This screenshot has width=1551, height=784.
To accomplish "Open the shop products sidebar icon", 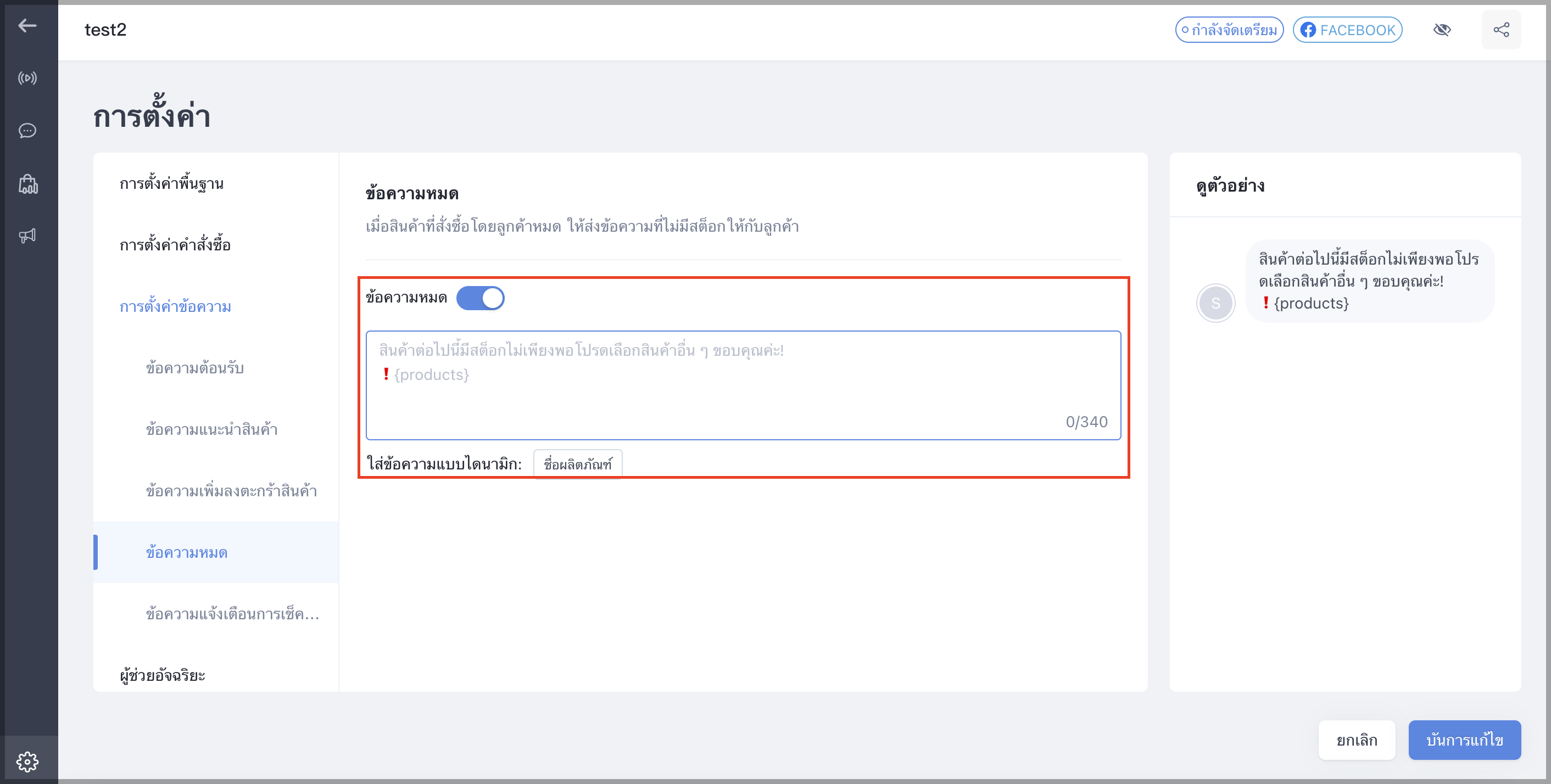I will click(27, 183).
